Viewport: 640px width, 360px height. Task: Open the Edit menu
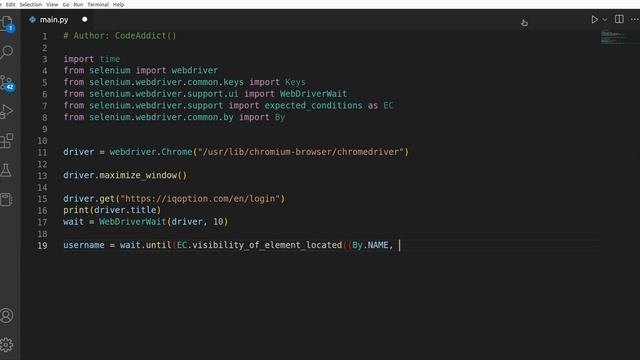[x=11, y=4]
